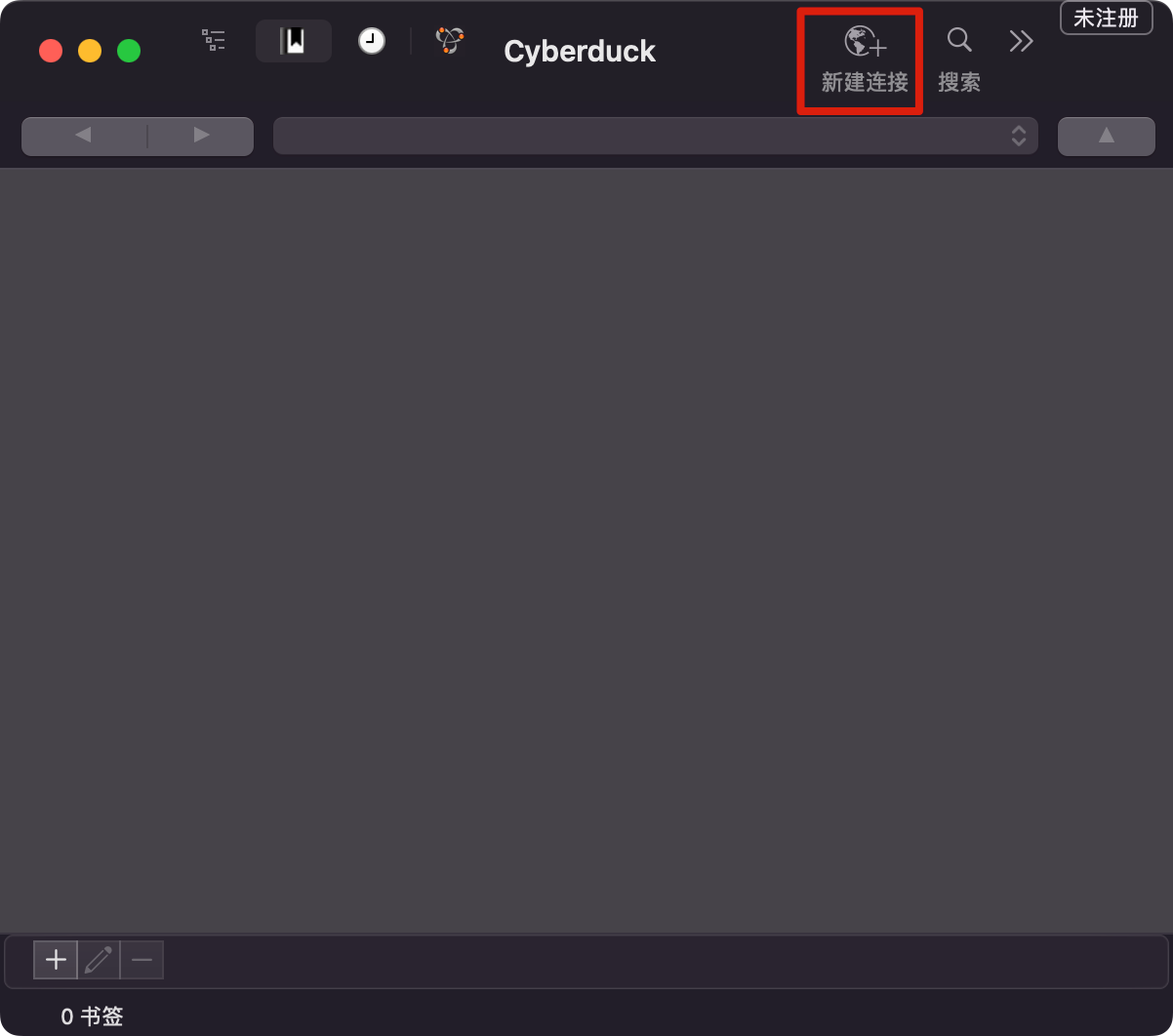Open the 搜索 magnifier tool
Viewport: 1173px width, 1036px height.
(959, 41)
